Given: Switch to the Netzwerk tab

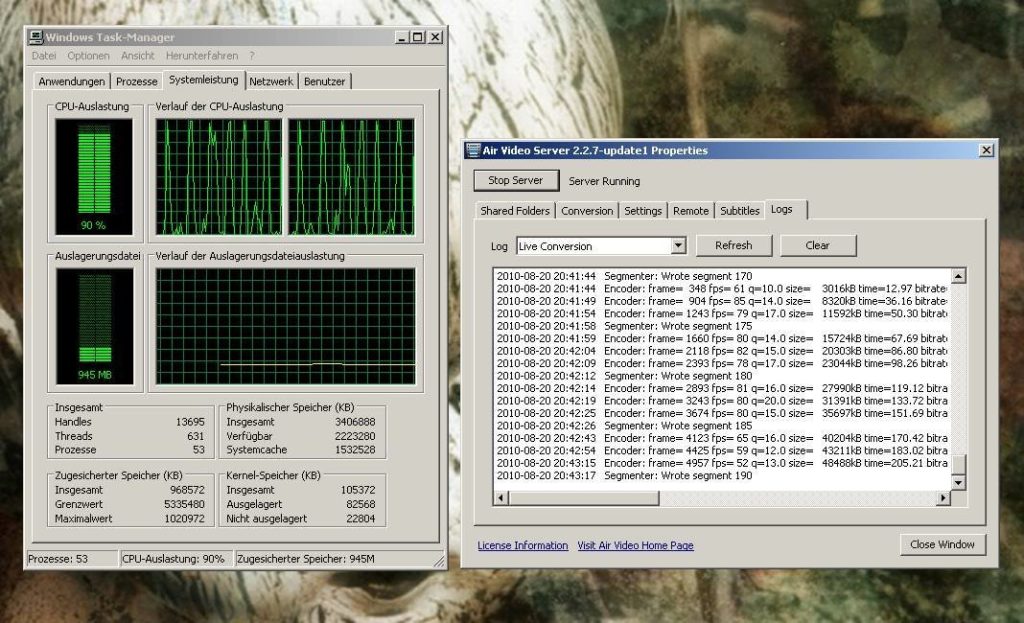Looking at the screenshot, I should tap(271, 82).
